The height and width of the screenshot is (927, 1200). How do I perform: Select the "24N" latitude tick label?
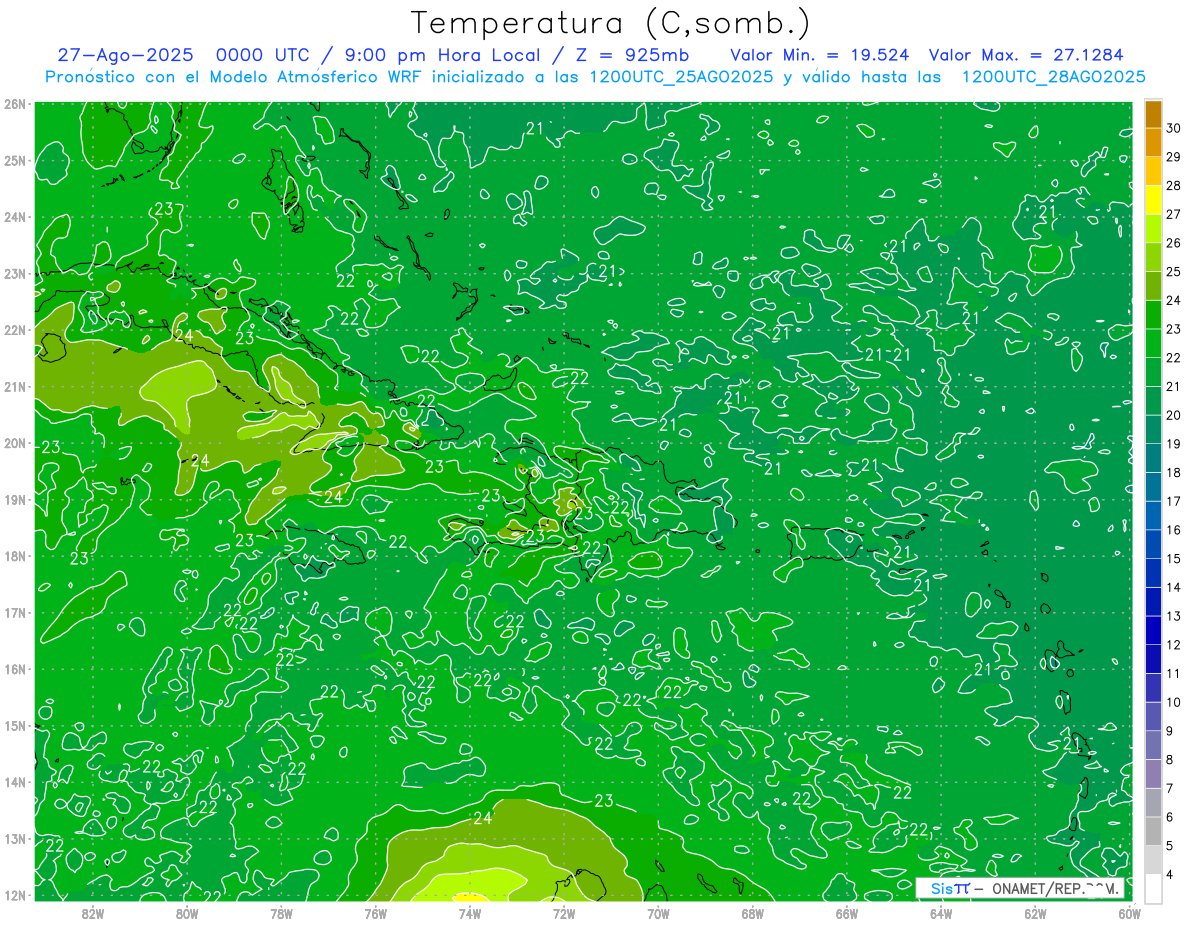pos(15,217)
